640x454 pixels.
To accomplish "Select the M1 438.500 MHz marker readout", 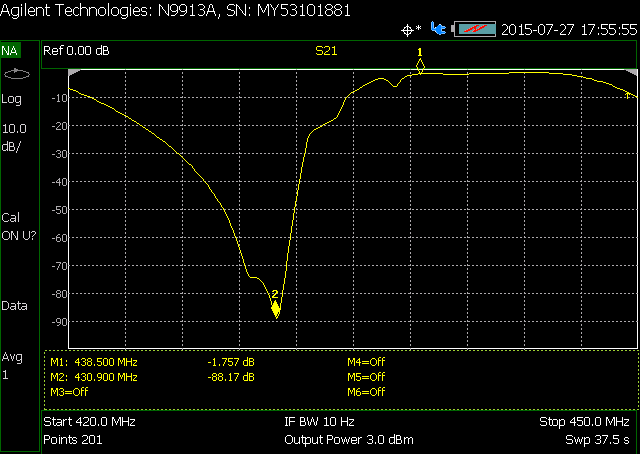I will [94, 362].
